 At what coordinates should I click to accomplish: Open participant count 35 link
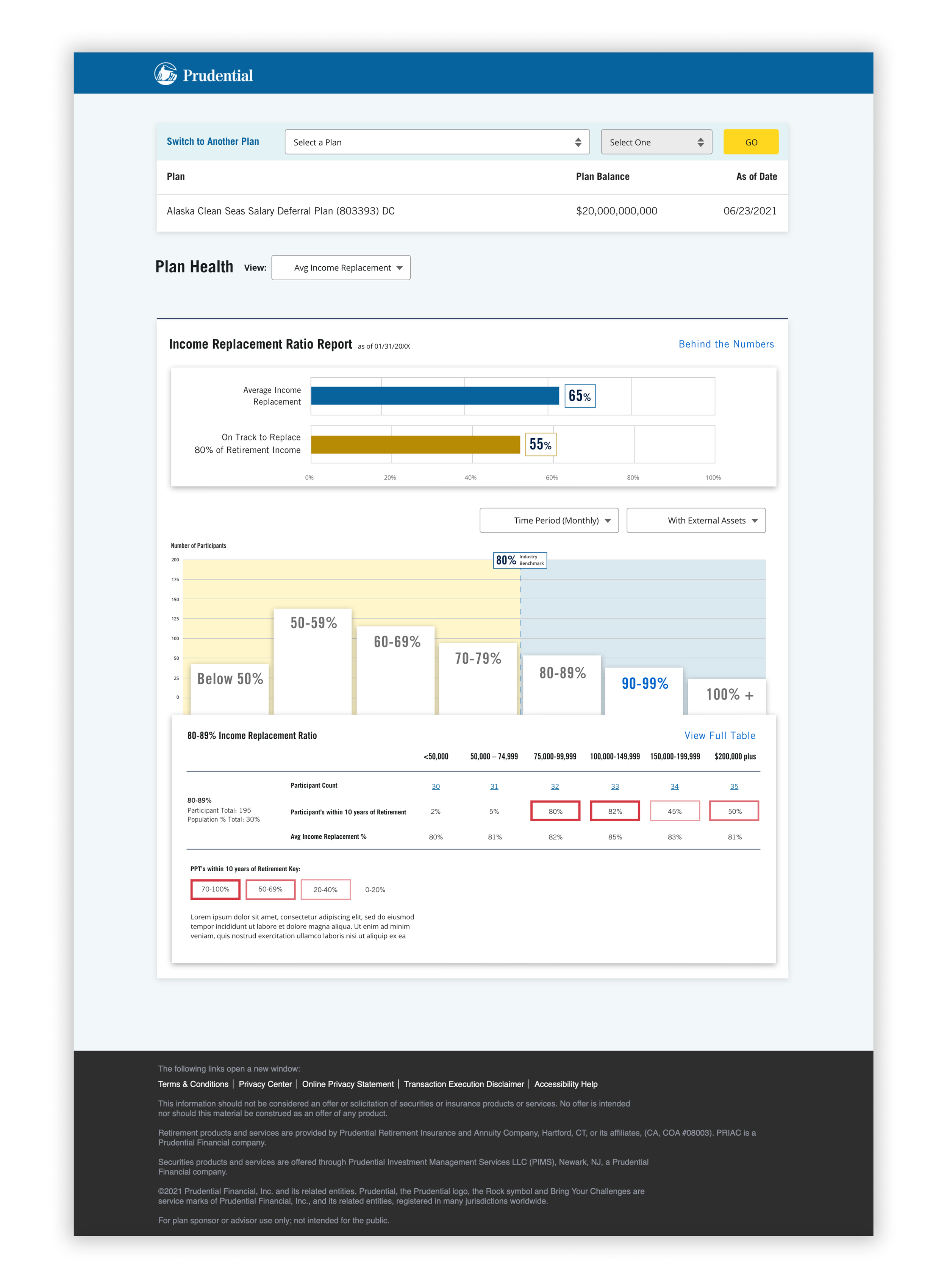[x=734, y=786]
